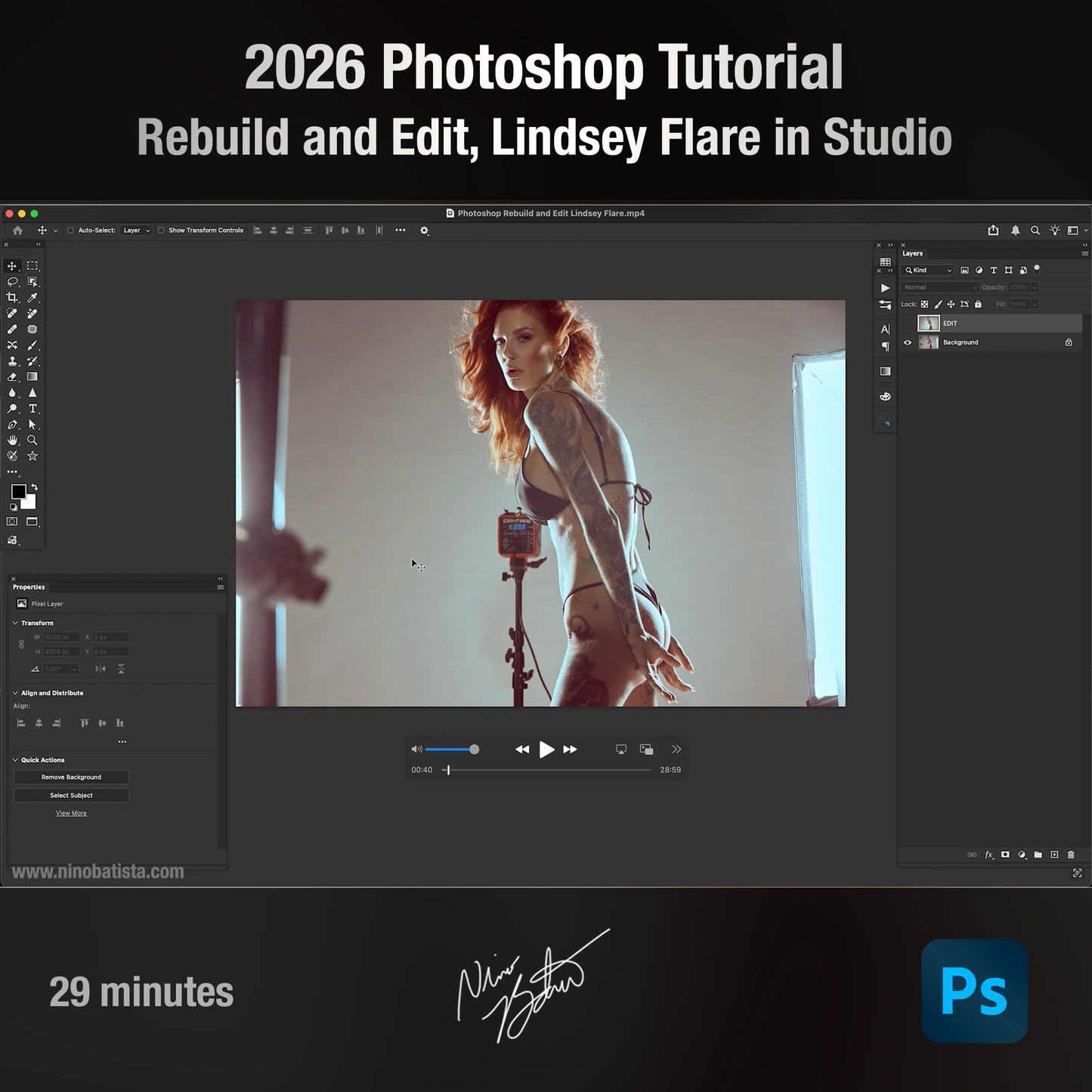1092x1092 pixels.
Task: Select the Spot Healing Brush tool
Action: click(x=12, y=312)
